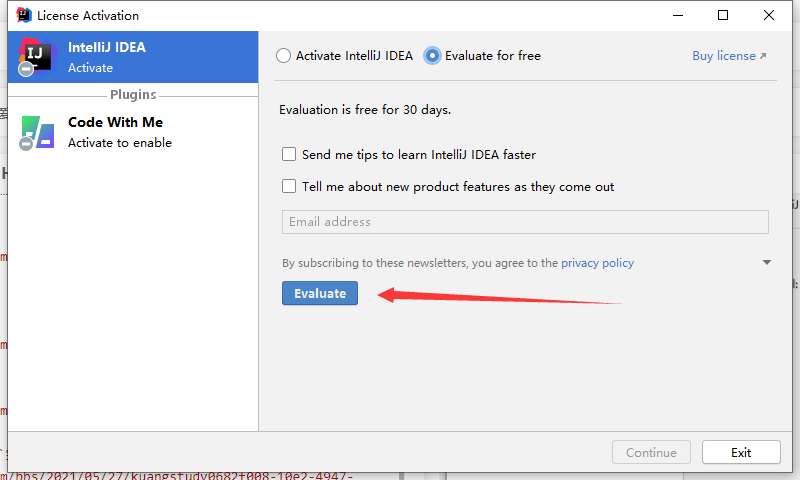Open the privacy policy link

coord(597,263)
